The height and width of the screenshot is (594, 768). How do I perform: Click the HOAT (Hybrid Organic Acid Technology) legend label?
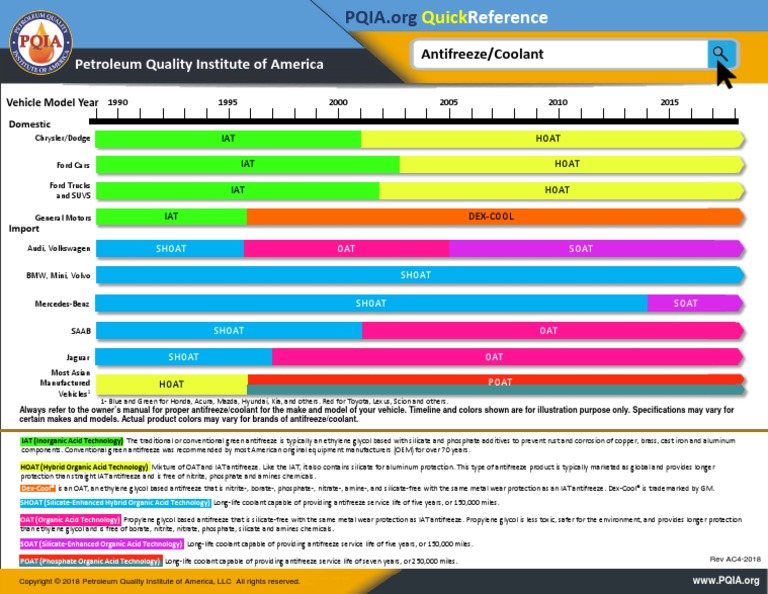coord(84,467)
